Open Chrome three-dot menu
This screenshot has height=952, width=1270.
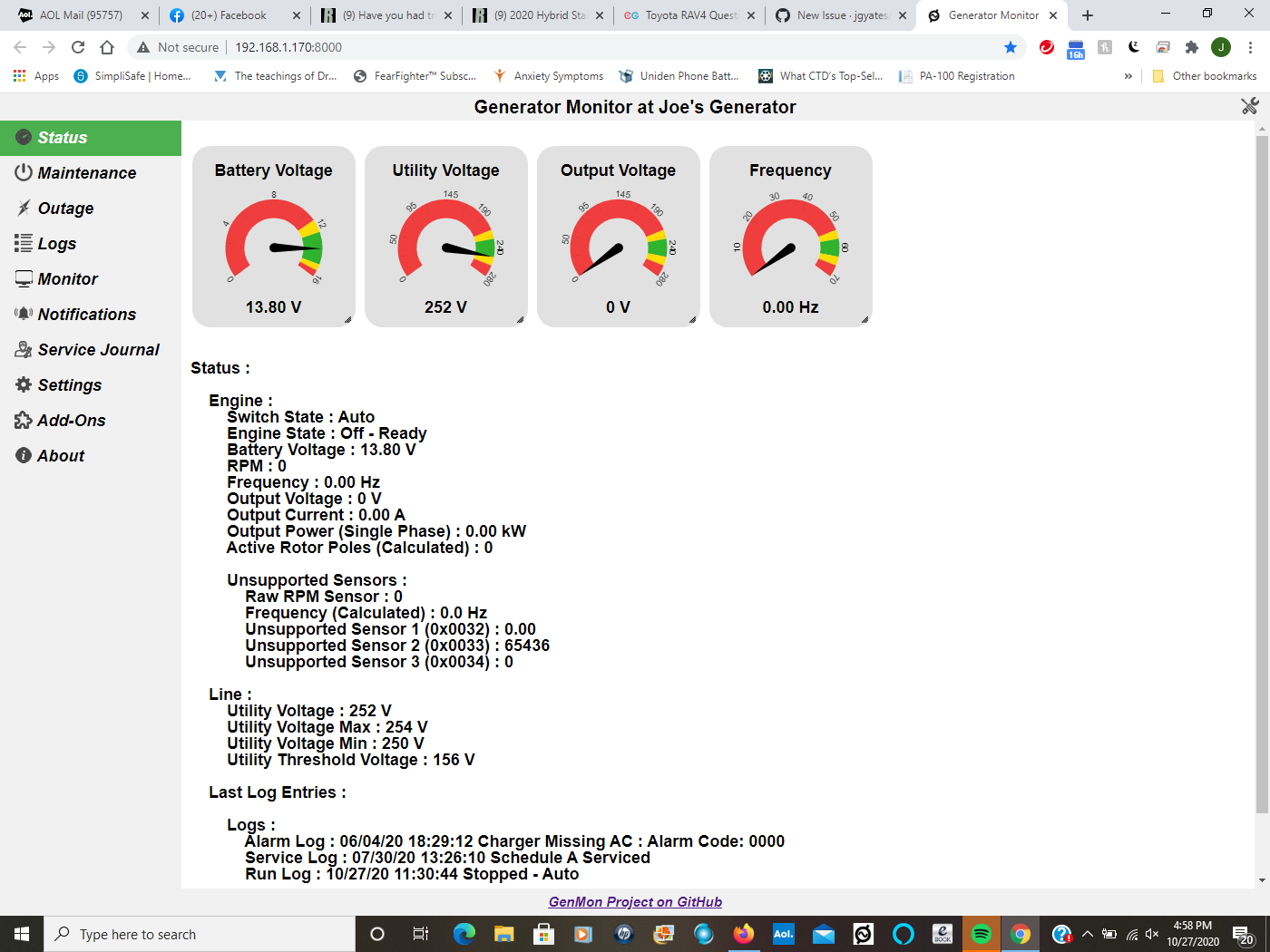pyautogui.click(x=1250, y=47)
